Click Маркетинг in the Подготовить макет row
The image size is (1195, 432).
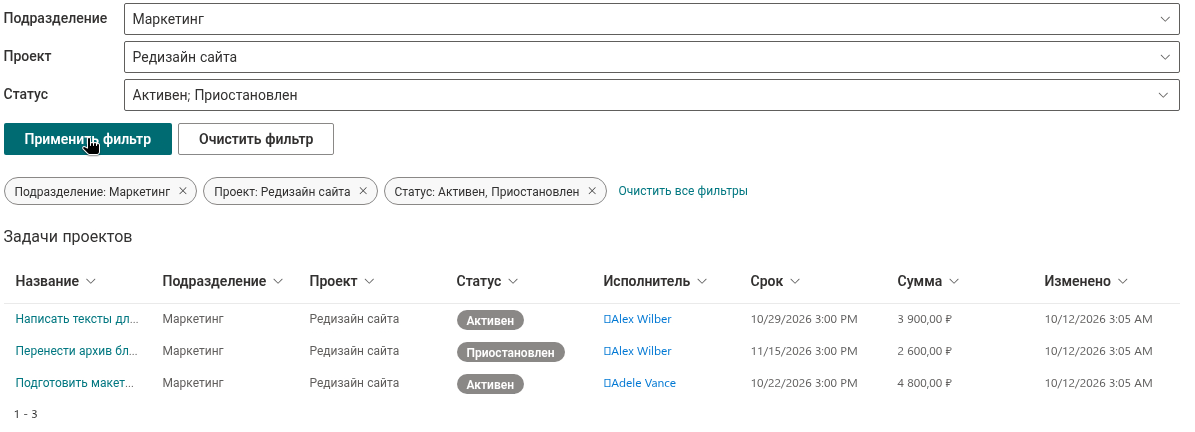pos(193,383)
